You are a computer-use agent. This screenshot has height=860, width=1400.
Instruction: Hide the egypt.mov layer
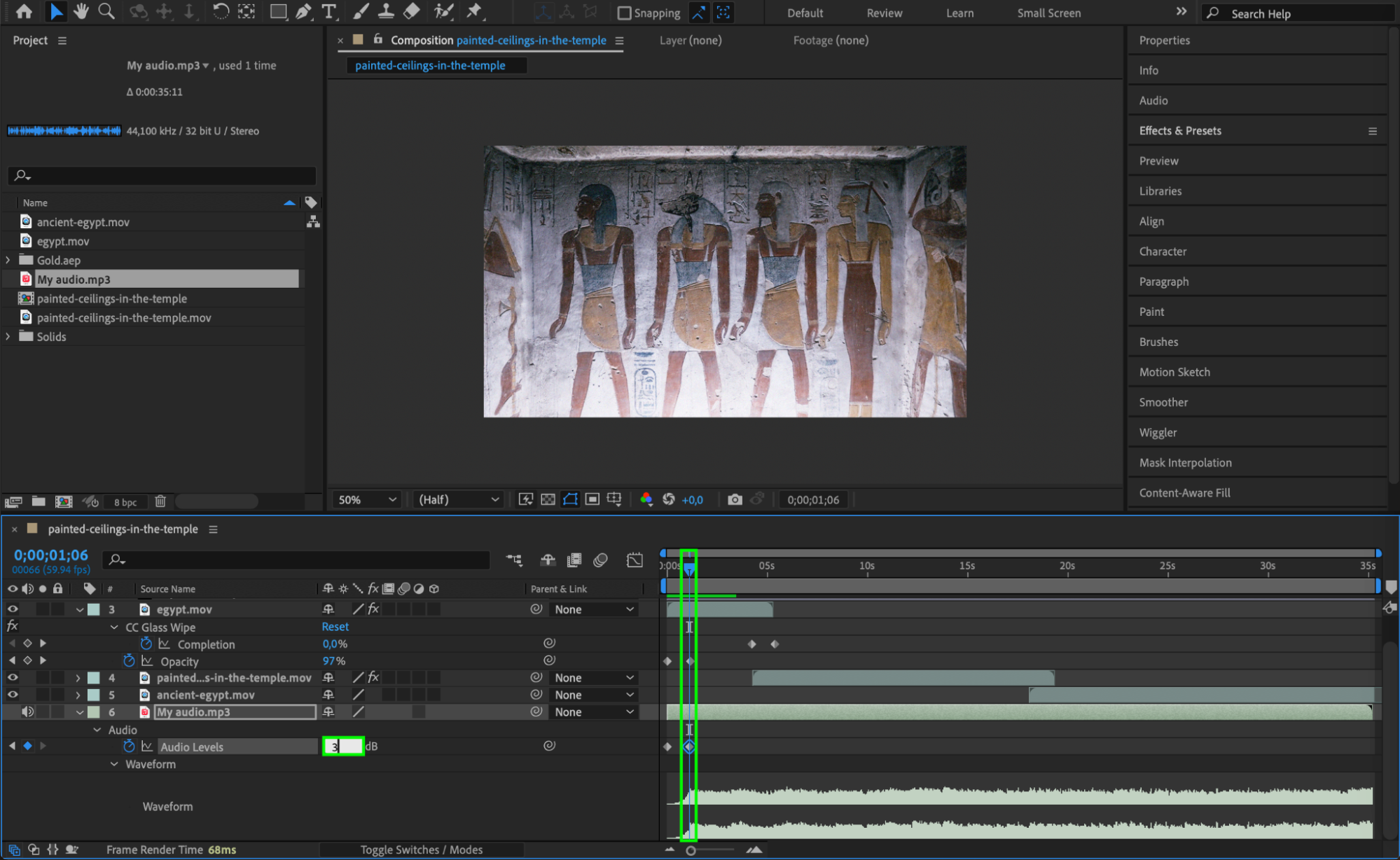point(13,609)
